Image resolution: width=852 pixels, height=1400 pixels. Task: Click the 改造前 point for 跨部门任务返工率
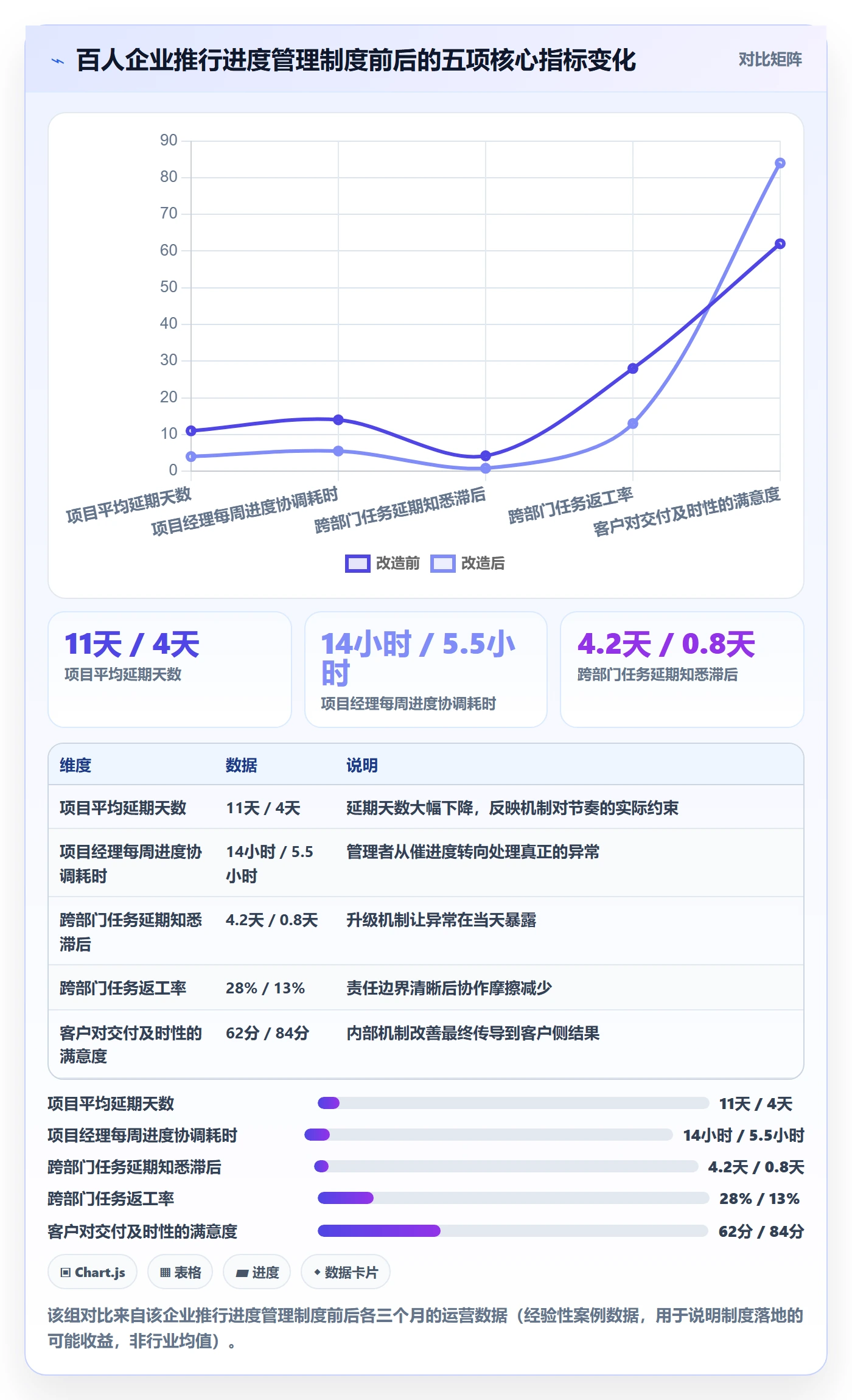[632, 368]
